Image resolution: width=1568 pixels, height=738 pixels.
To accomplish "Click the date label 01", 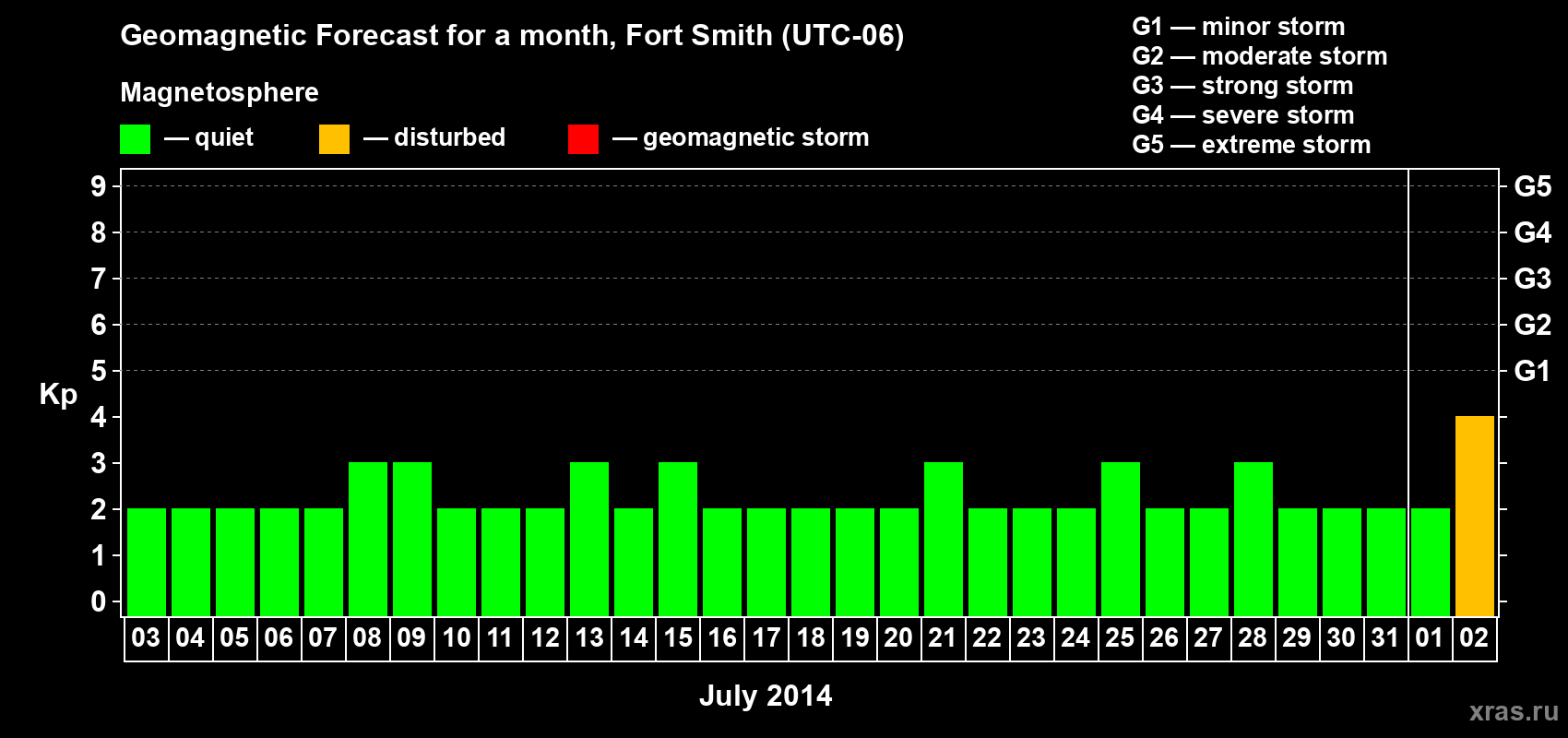I will pos(1430,638).
